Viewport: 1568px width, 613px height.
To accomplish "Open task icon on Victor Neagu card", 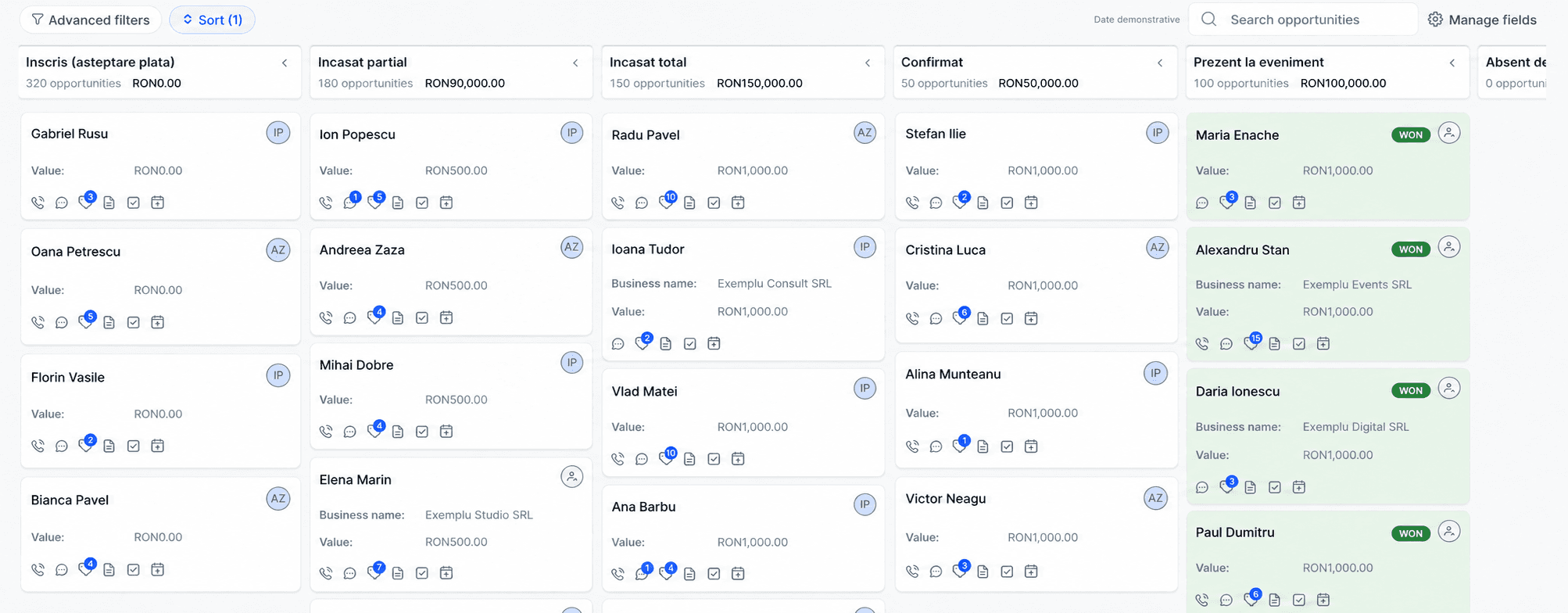I will [1007, 572].
